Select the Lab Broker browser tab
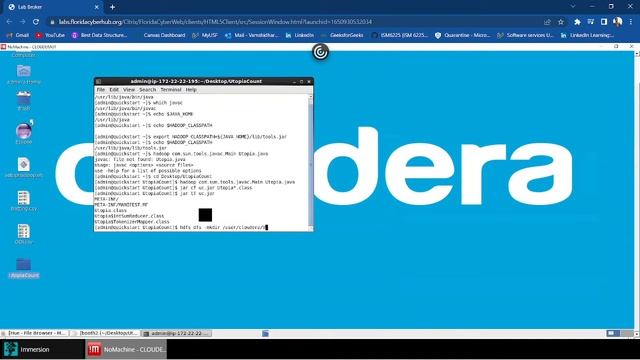Screen dimensions: 640x360 (x=52, y=7)
